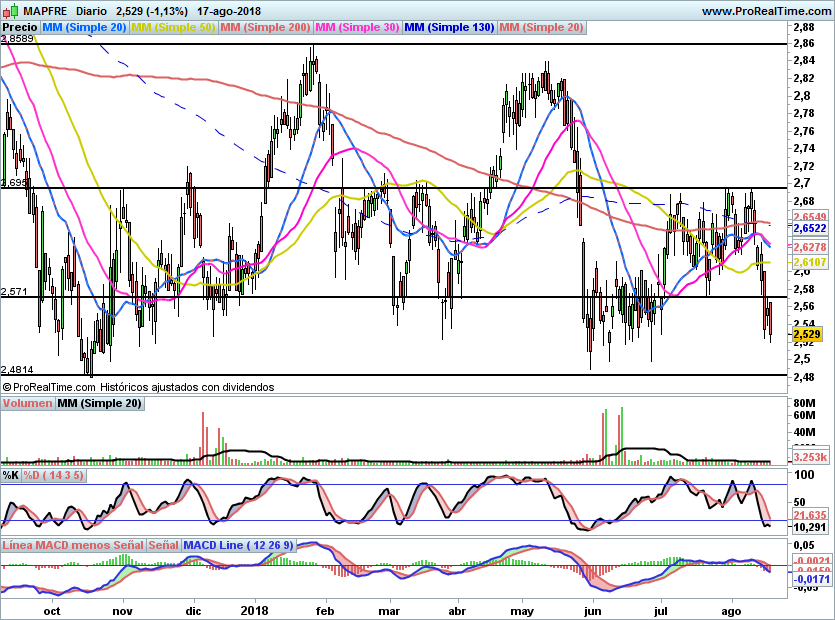Click the mar label on time axis
835x620 pixels.
[x=389, y=611]
